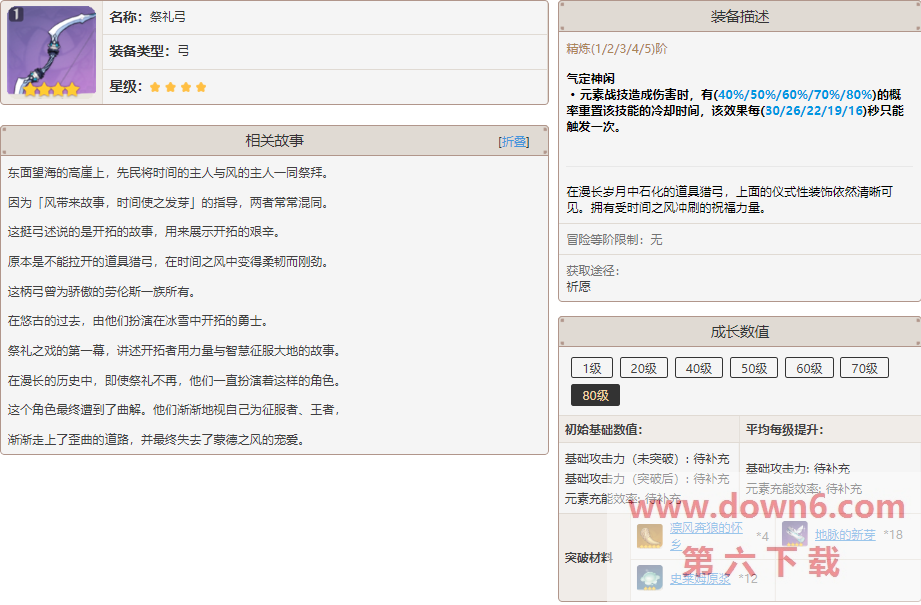Click the story line beginning 祭礼之戏的第一幕
Image resolution: width=921 pixels, height=605 pixels.
pos(176,351)
